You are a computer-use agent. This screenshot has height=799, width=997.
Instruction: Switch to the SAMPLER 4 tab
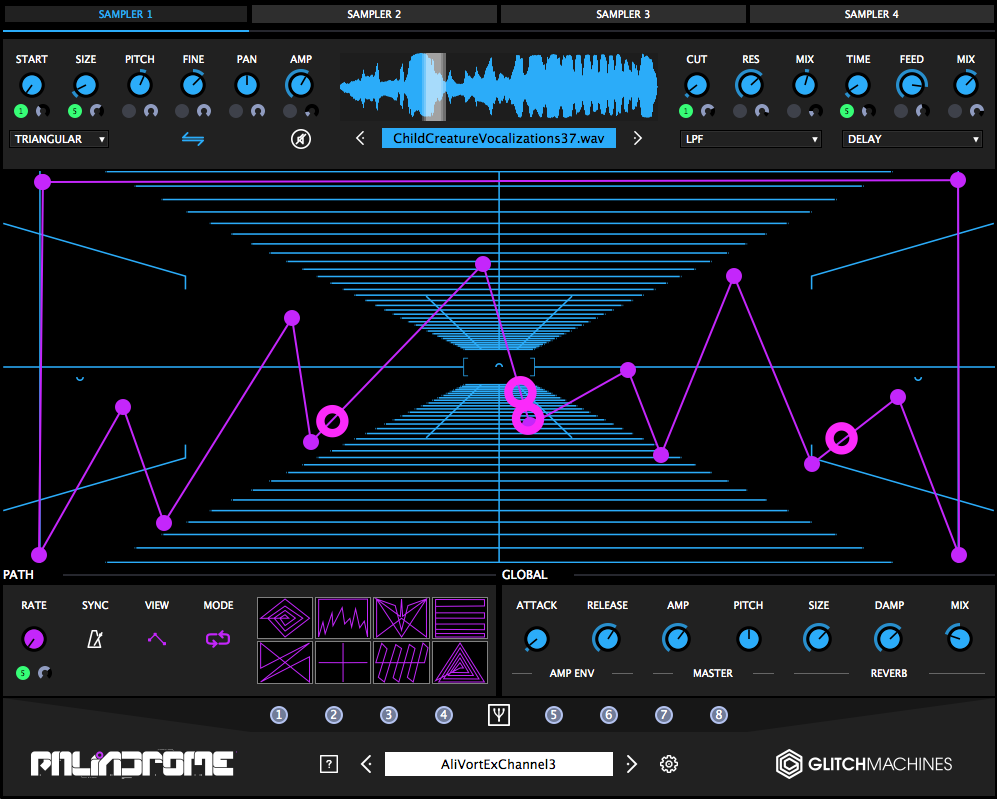coord(871,14)
